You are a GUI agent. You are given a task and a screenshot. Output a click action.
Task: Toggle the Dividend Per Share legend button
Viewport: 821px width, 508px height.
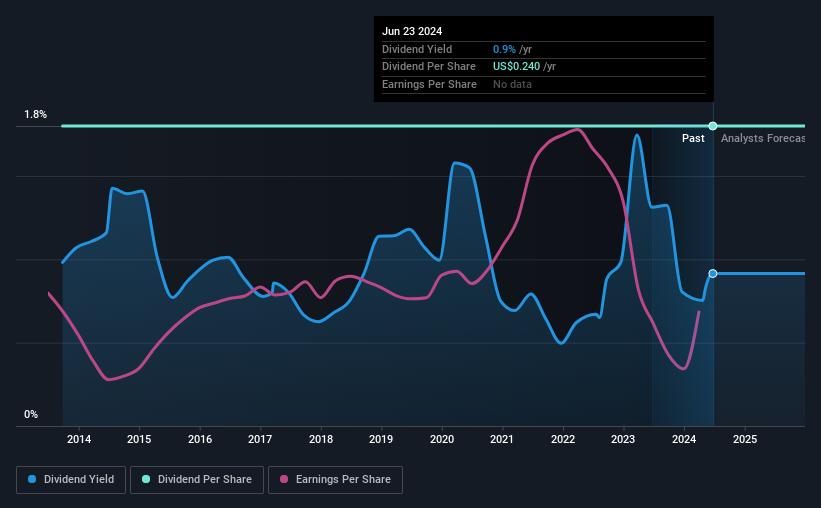(197, 480)
